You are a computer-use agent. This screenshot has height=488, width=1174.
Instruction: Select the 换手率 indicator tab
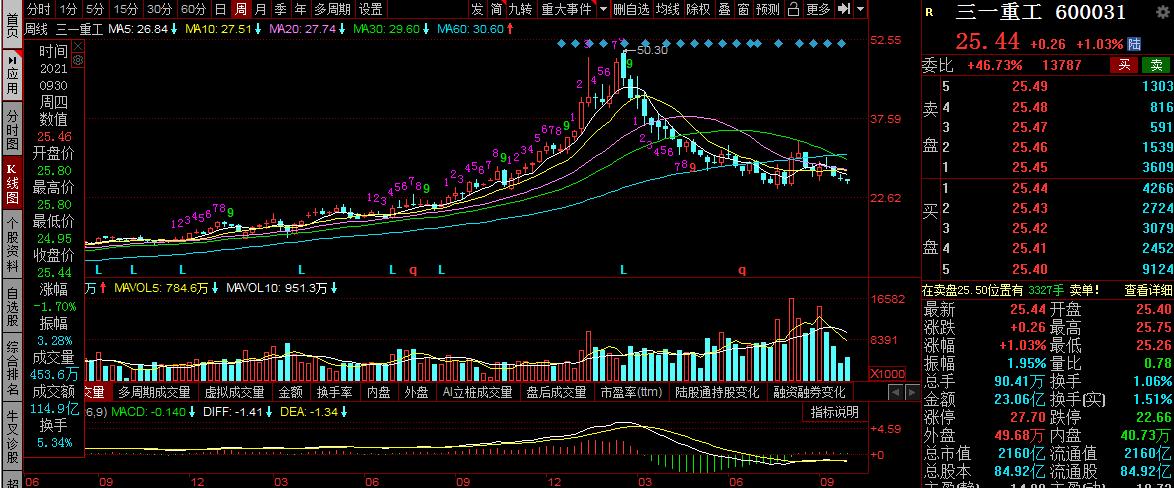(334, 391)
